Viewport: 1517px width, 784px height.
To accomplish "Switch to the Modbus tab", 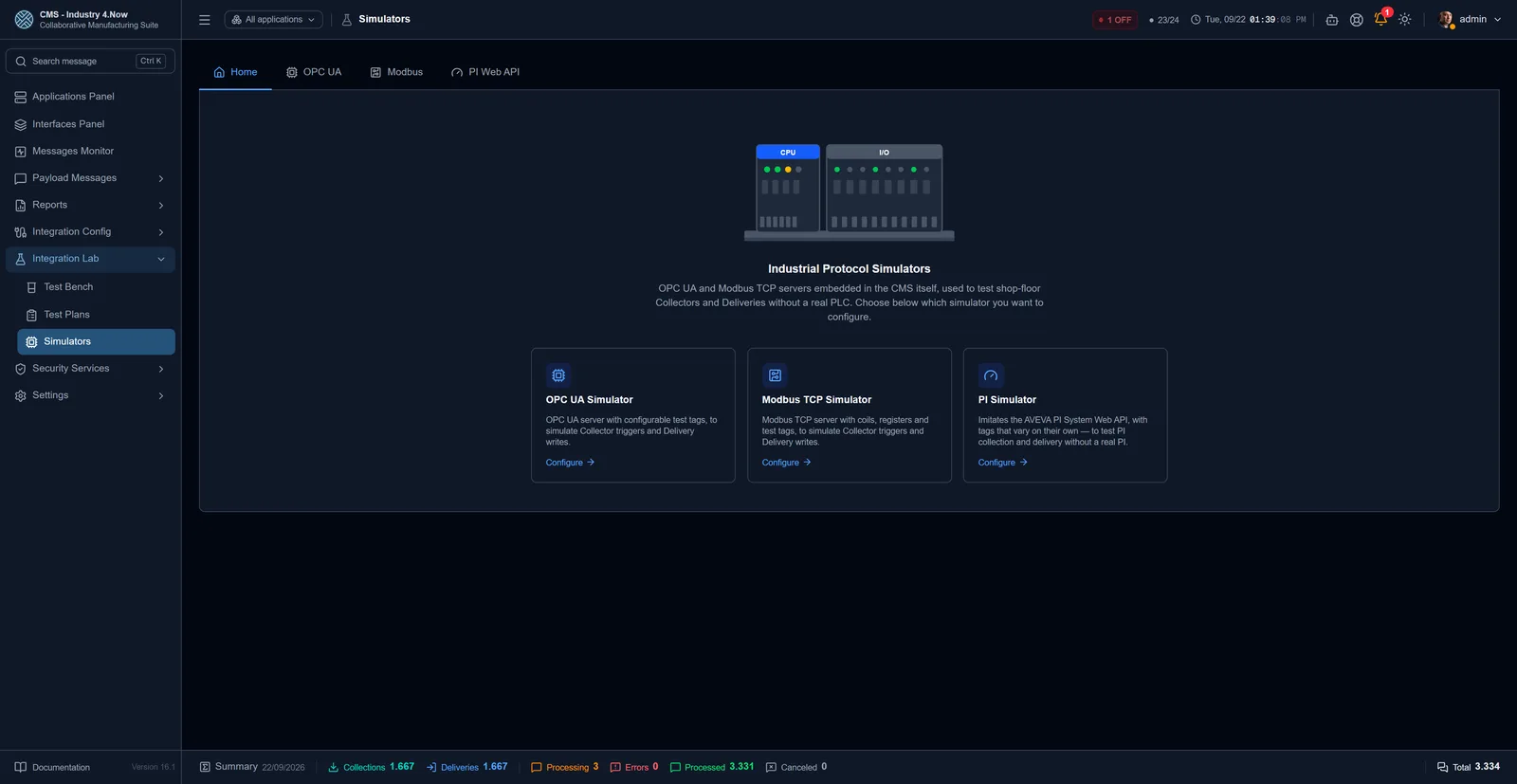I will point(396,72).
